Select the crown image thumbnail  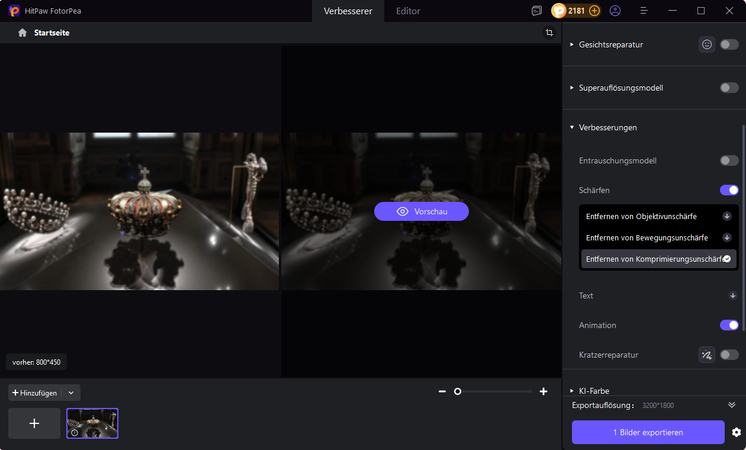(x=92, y=423)
